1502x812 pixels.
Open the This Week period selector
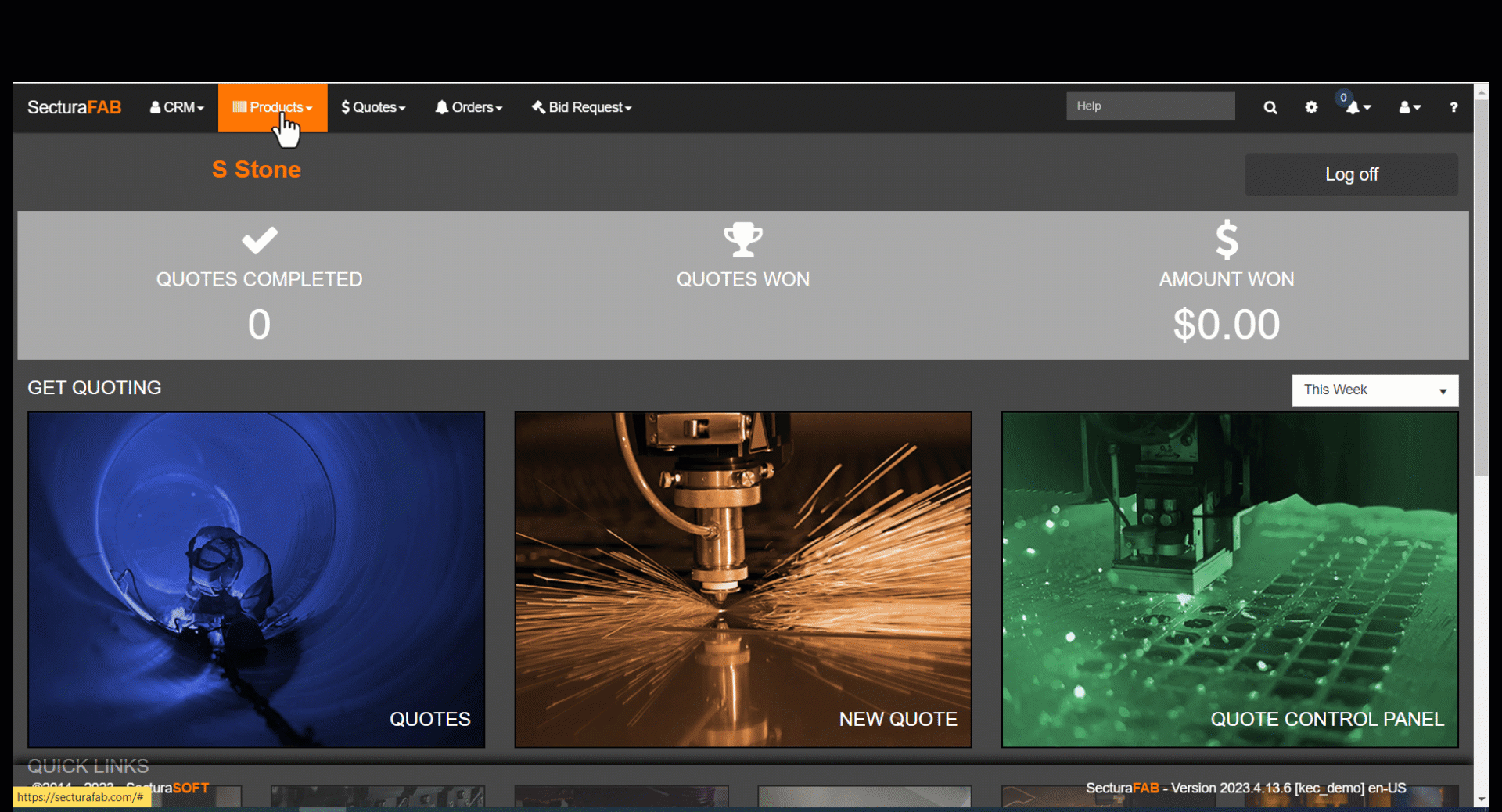1374,390
